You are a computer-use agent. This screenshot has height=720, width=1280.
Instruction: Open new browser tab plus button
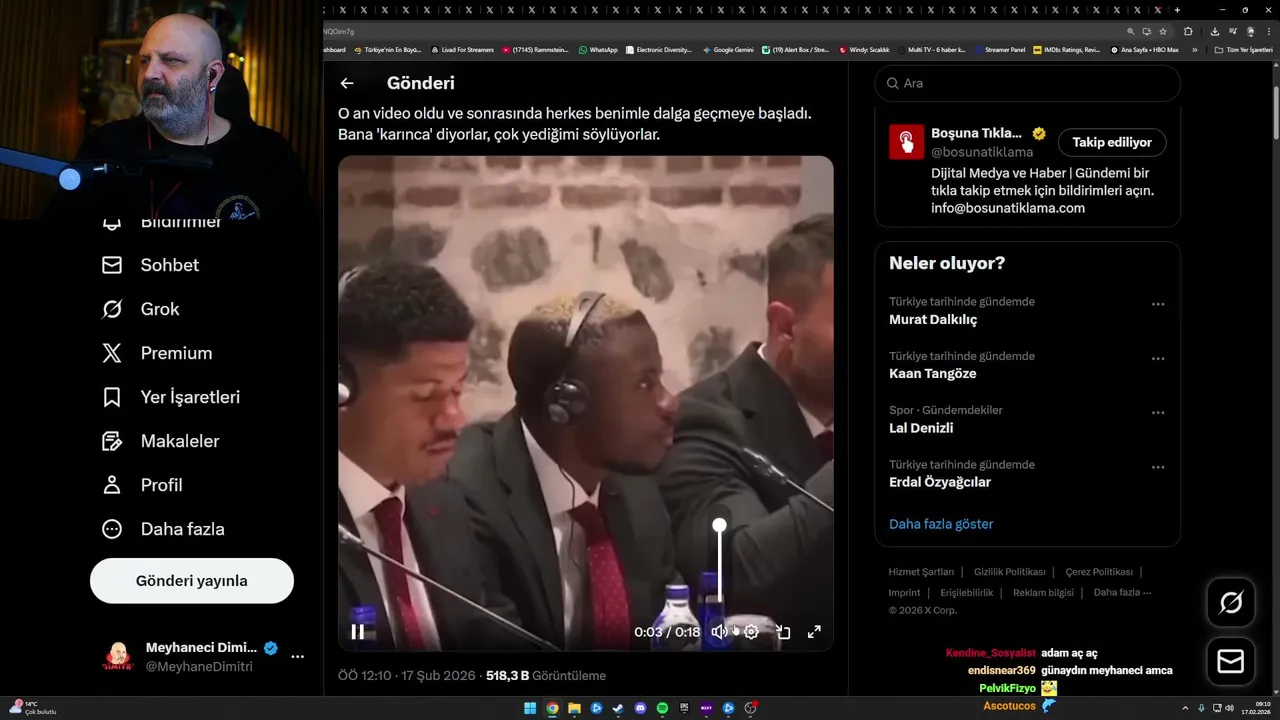(x=1177, y=10)
